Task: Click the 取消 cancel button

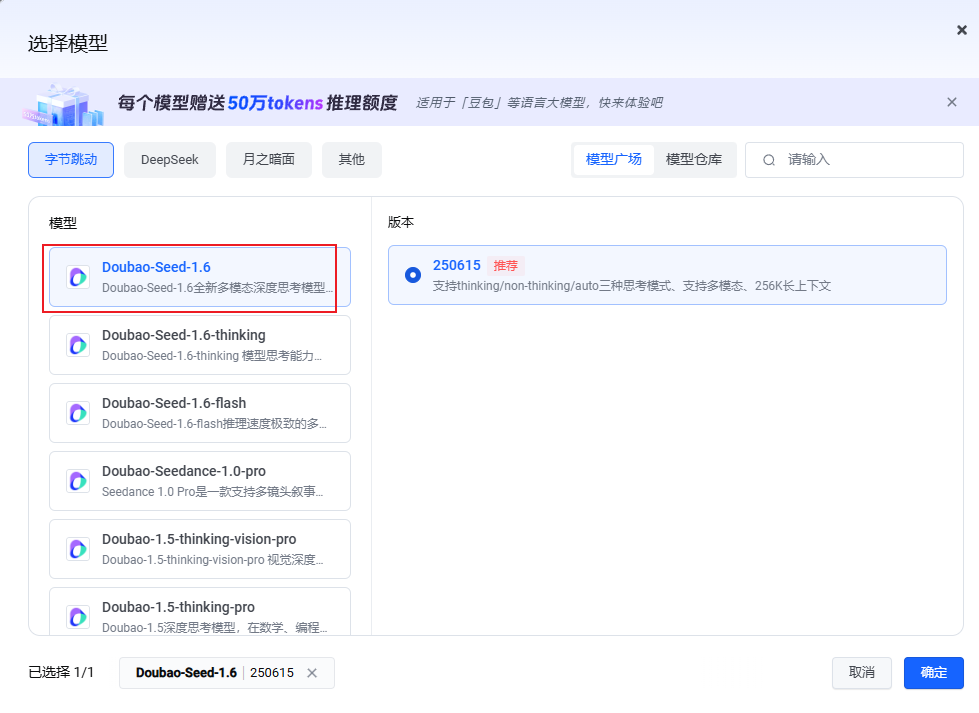Action: 862,672
